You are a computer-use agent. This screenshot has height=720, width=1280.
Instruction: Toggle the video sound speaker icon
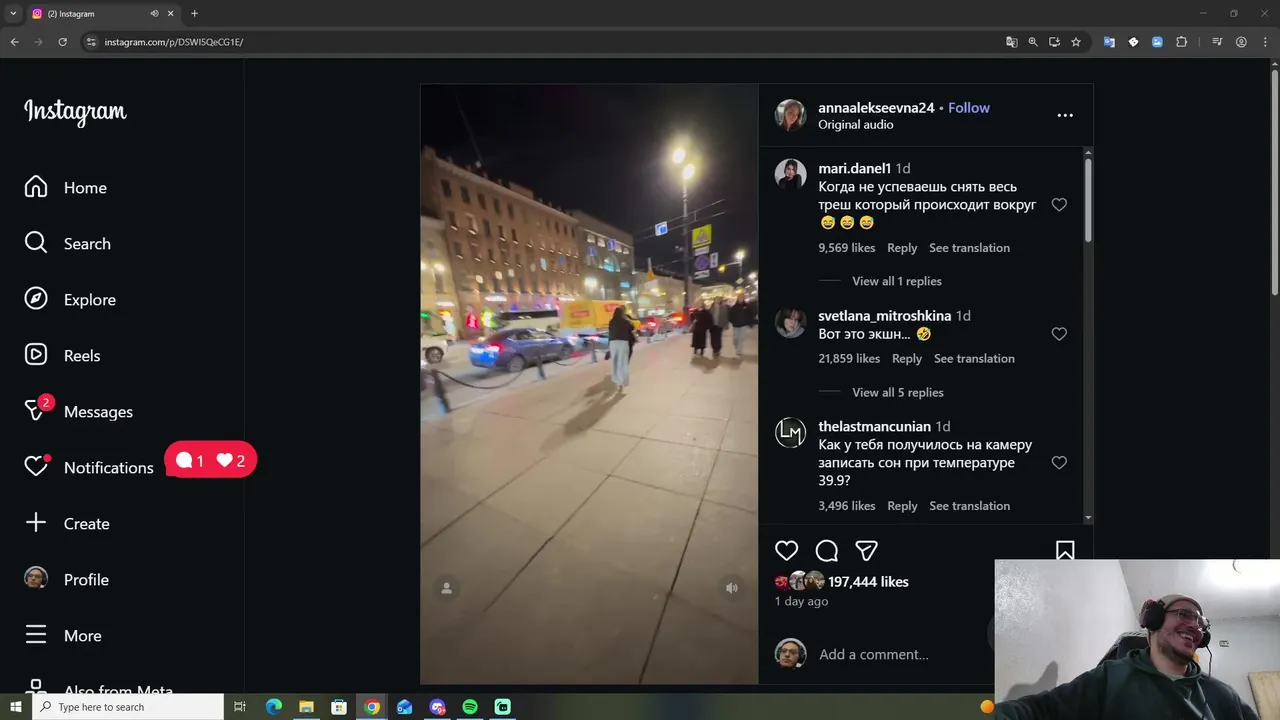(x=732, y=588)
